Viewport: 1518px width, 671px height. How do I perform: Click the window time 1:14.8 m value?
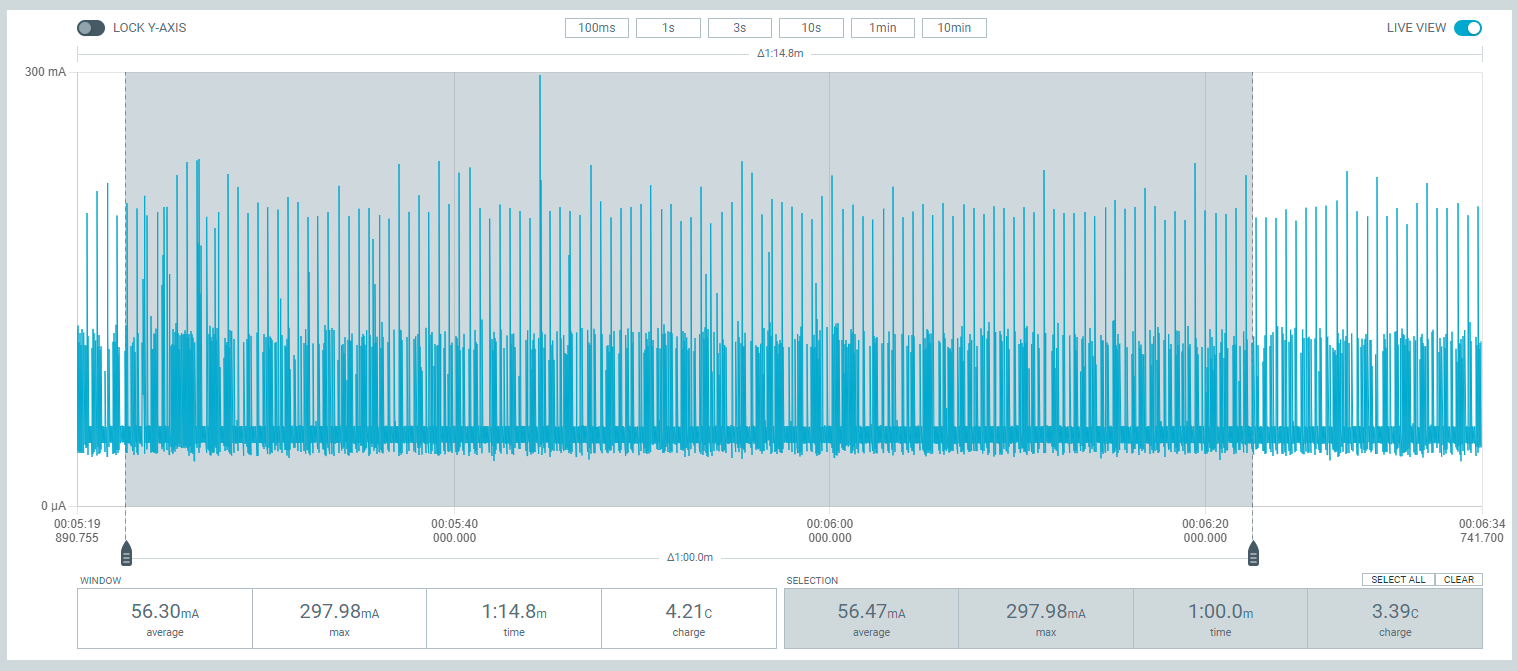point(514,613)
